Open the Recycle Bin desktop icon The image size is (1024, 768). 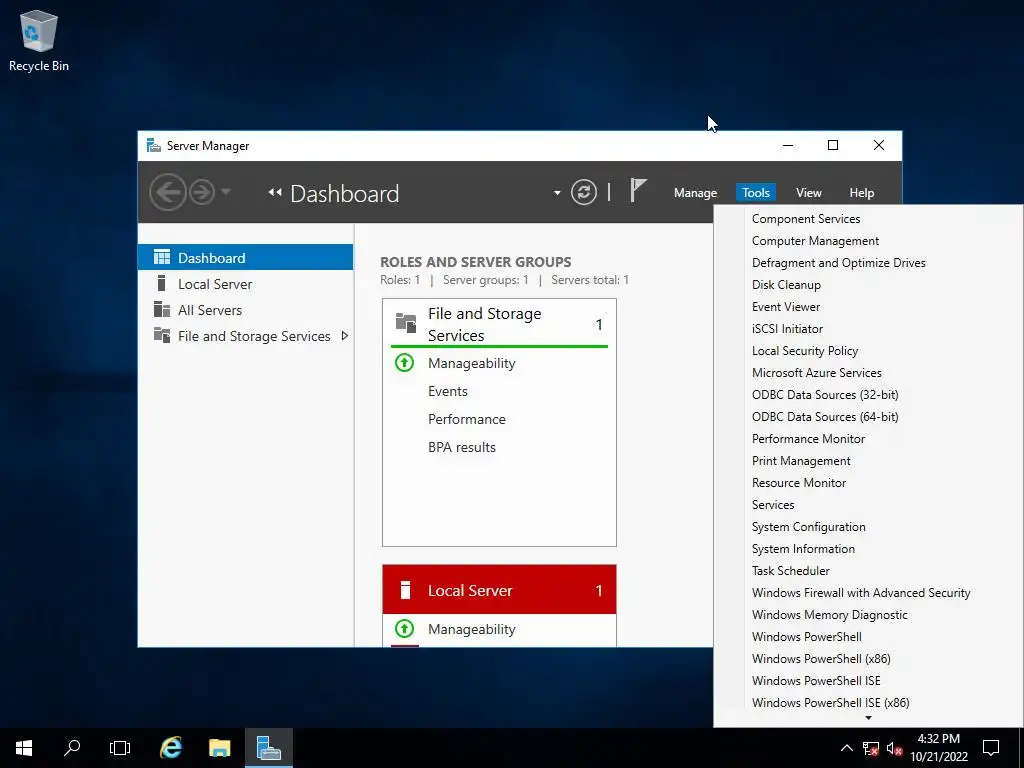point(39,40)
